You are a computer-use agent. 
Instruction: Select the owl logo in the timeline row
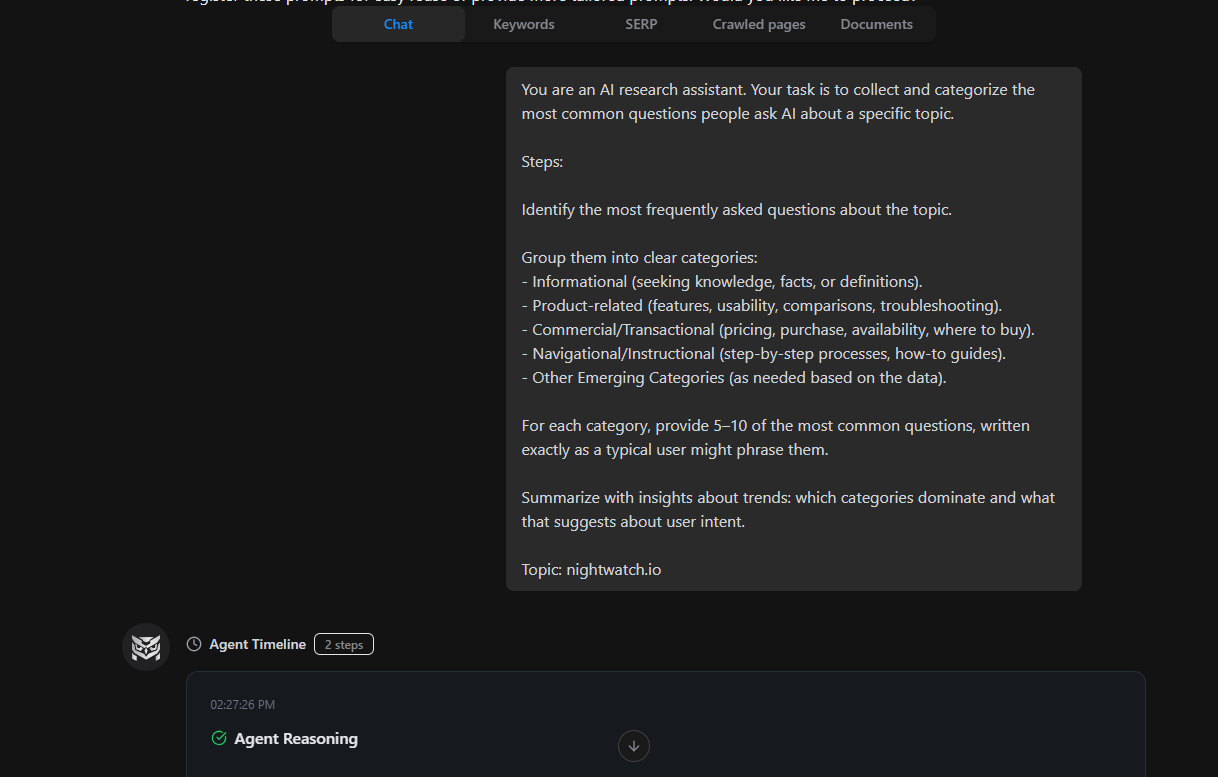[x=146, y=646]
